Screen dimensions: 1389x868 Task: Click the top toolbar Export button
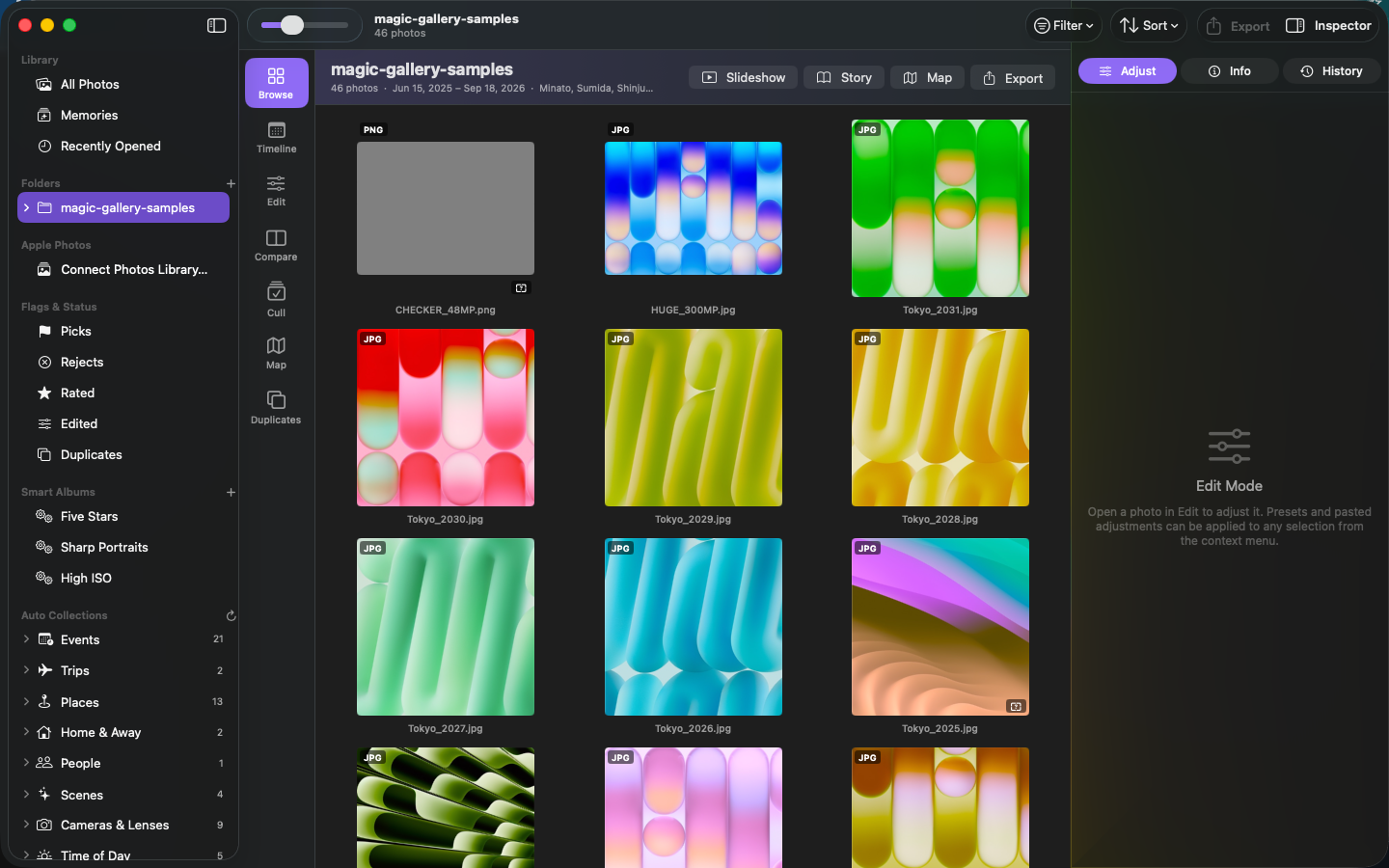(x=1239, y=26)
